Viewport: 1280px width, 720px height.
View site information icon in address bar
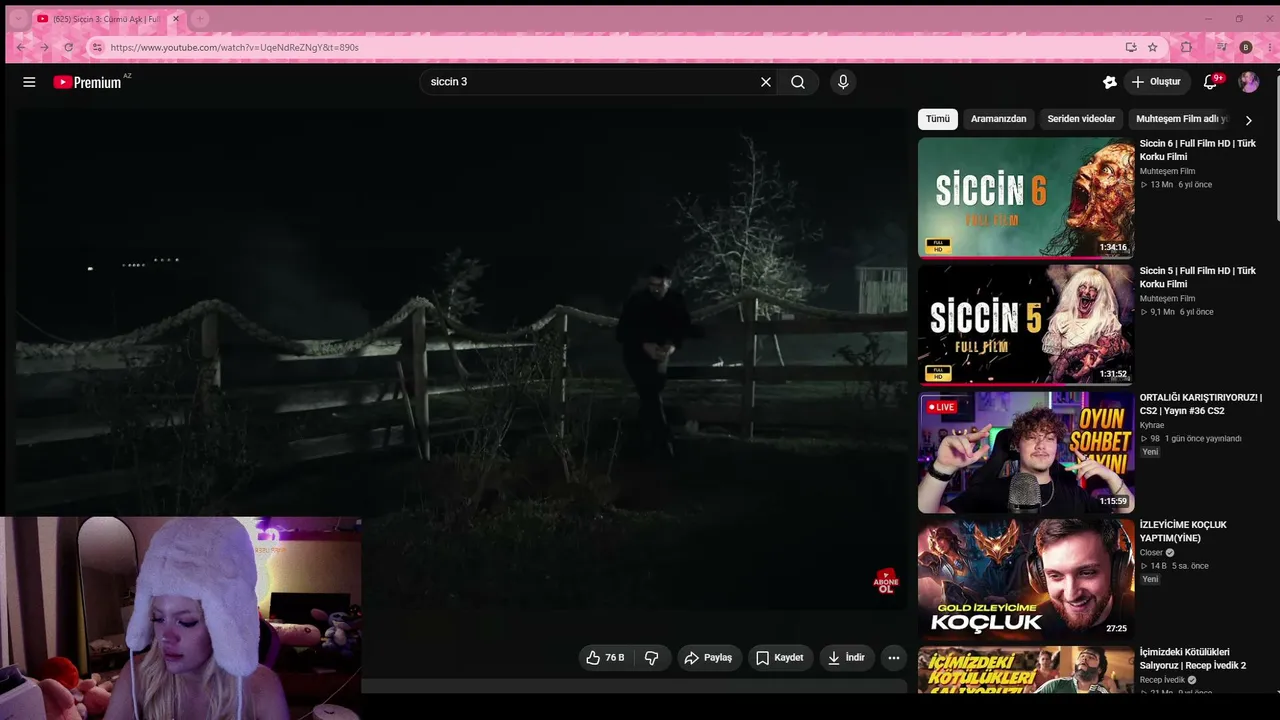click(97, 47)
